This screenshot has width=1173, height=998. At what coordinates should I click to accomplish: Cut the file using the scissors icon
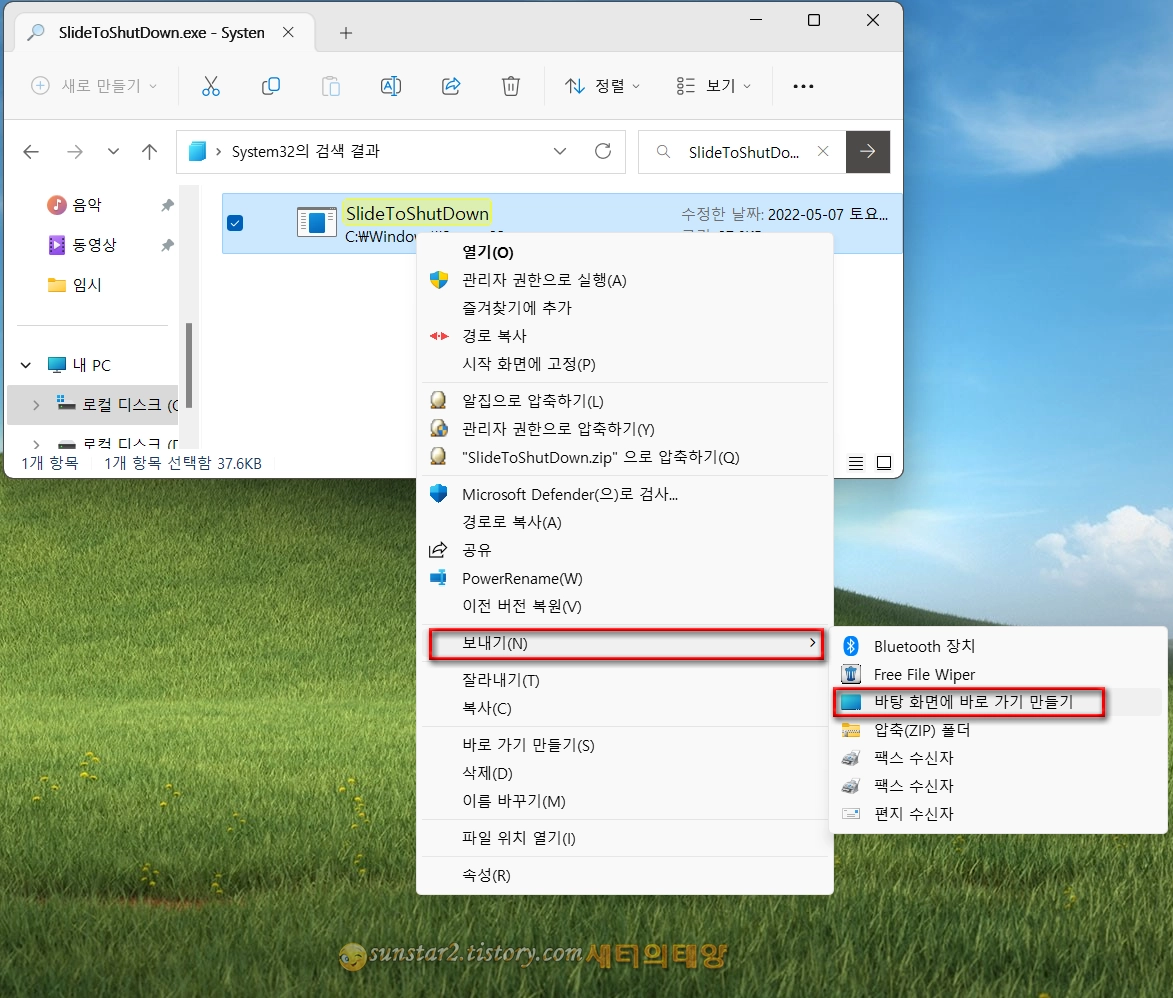click(x=211, y=86)
